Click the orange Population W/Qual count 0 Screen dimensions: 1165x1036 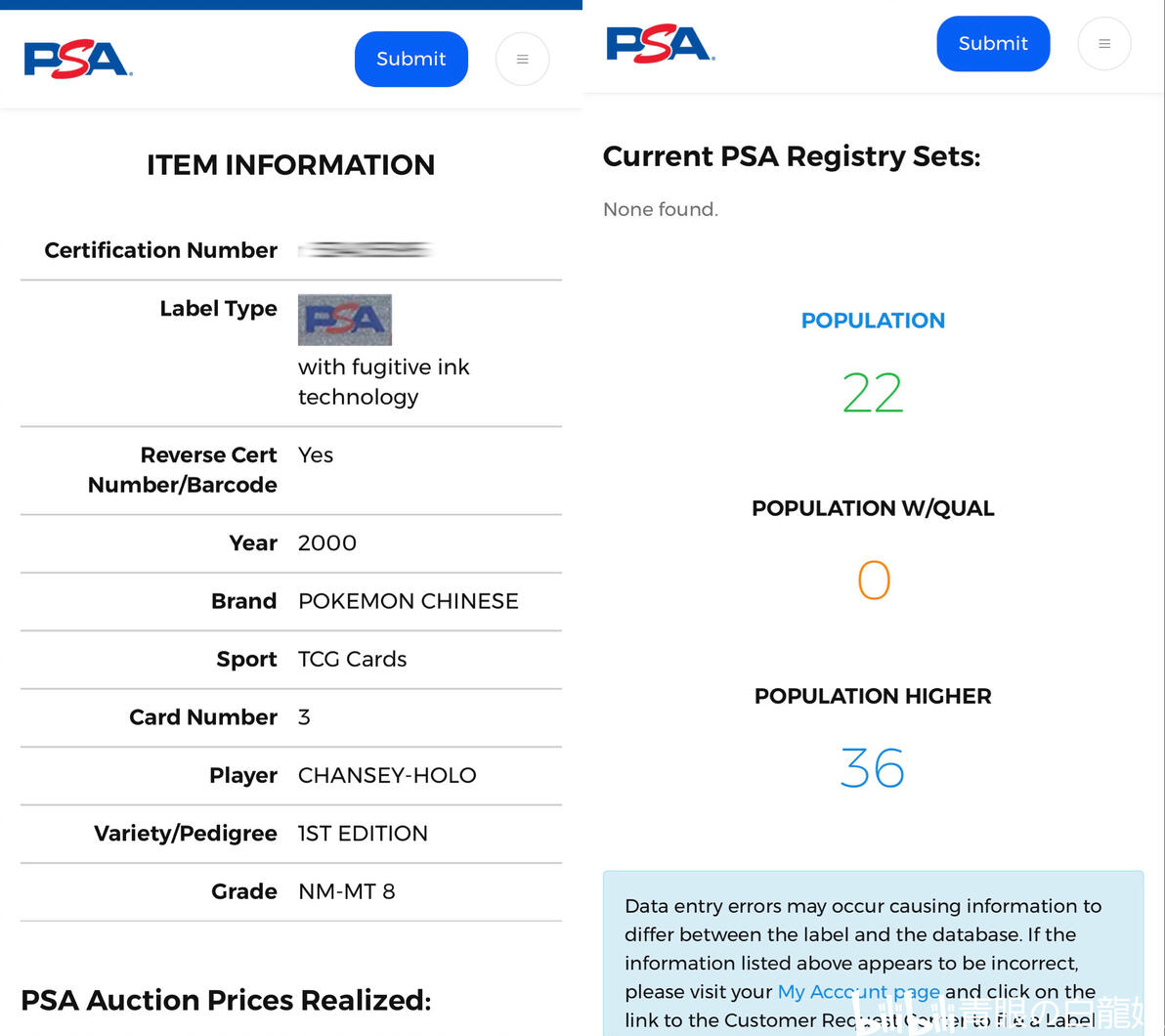(873, 581)
